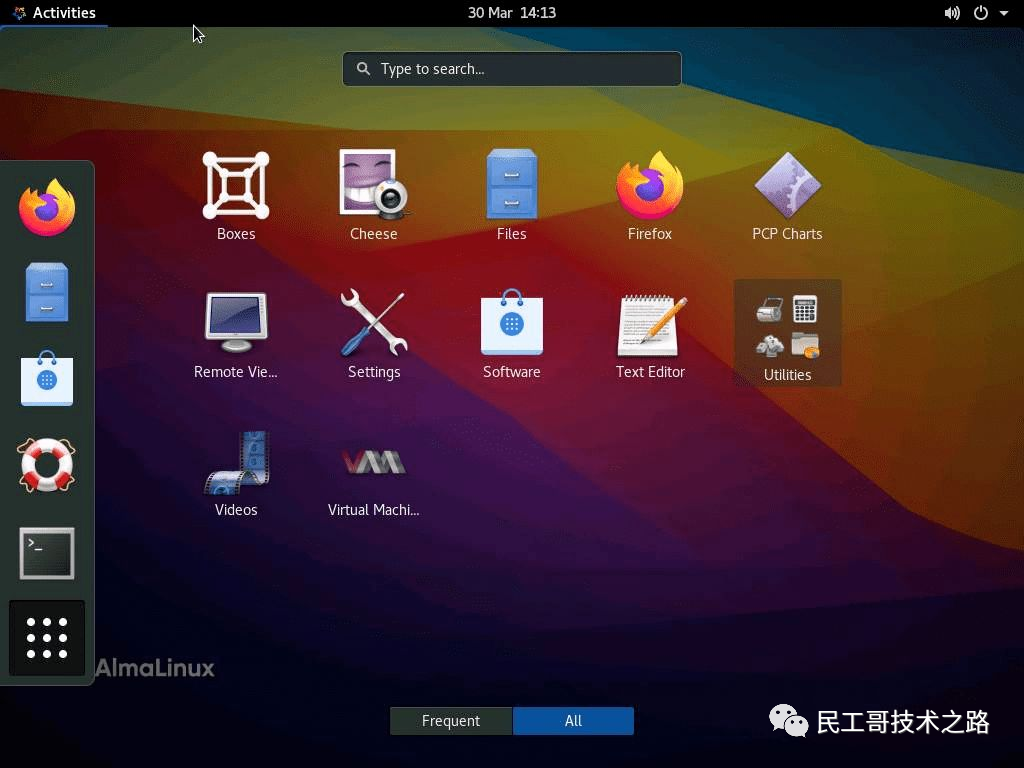Click the volume icon in top bar
1024x768 pixels.
952,13
